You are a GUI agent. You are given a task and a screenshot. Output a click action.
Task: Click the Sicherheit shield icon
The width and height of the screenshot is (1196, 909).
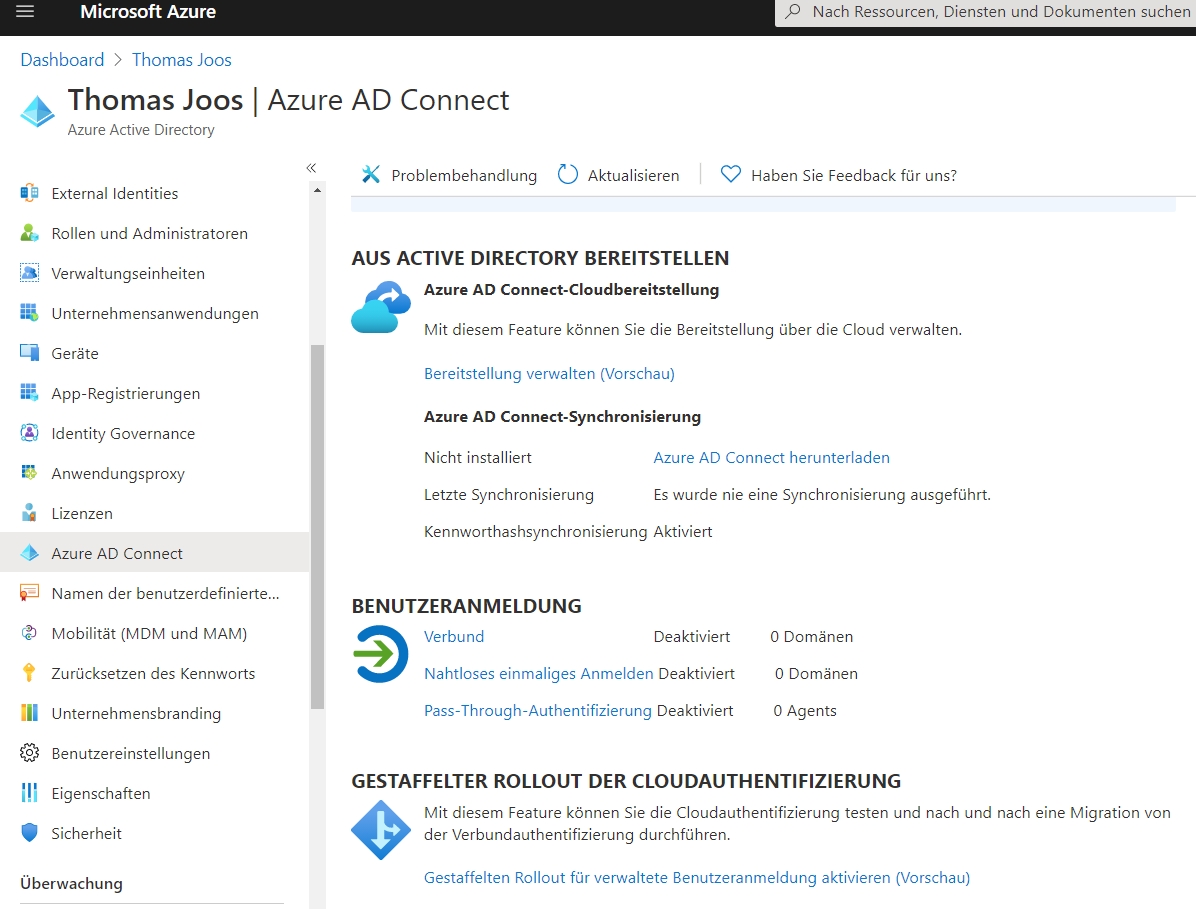click(29, 833)
